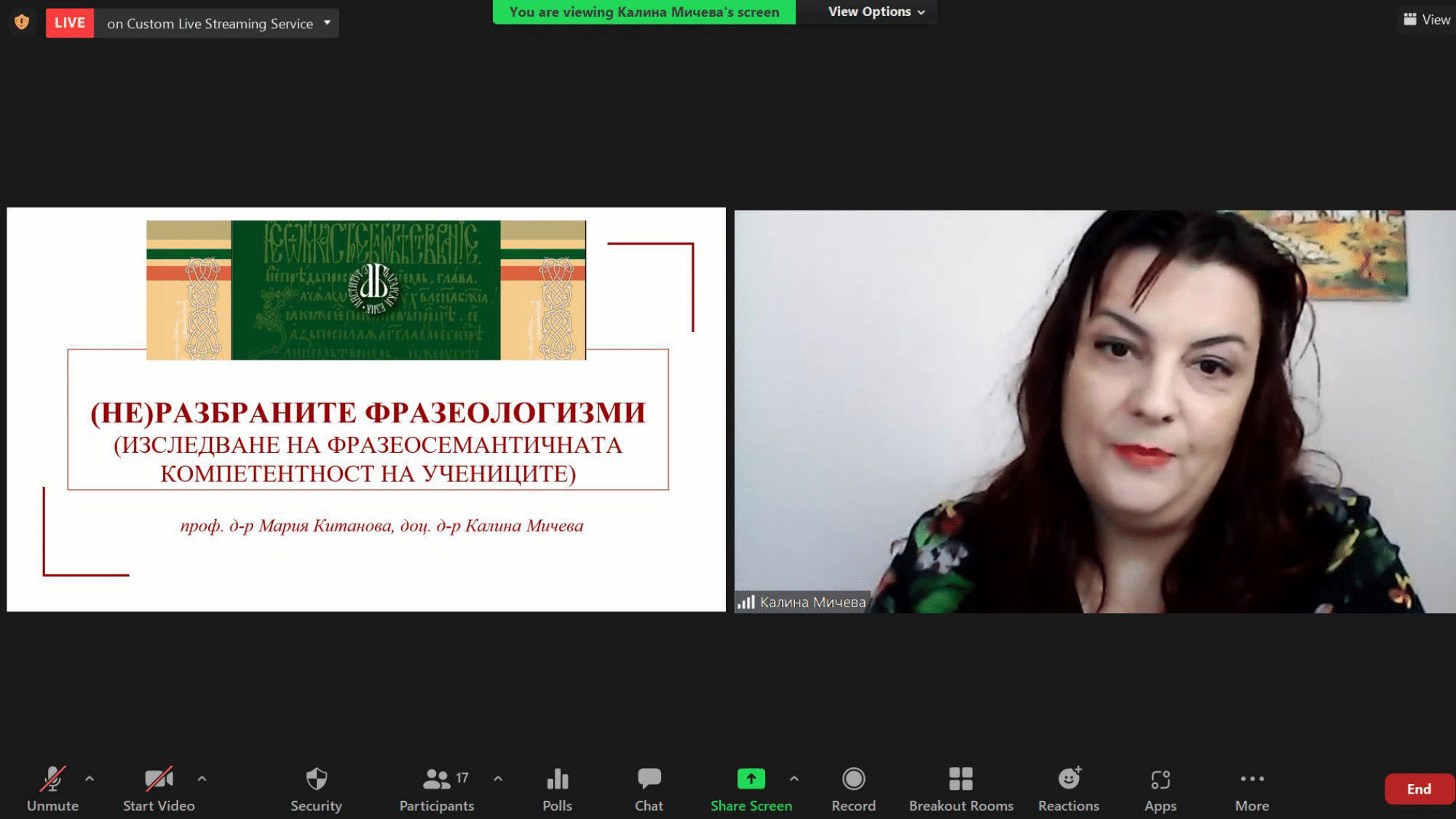Expand audio options arrow next to Unmute
The width and height of the screenshot is (1456, 819).
coord(90,778)
